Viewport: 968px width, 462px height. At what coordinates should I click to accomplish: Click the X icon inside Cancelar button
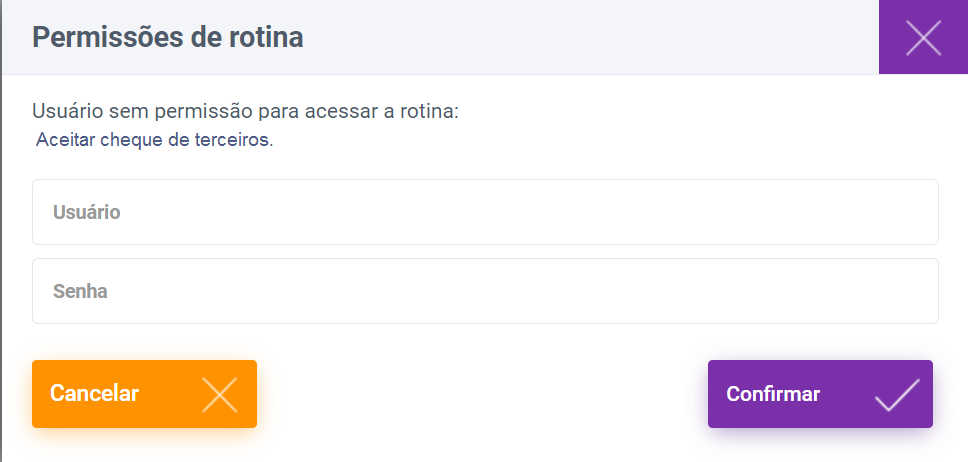[x=220, y=395]
